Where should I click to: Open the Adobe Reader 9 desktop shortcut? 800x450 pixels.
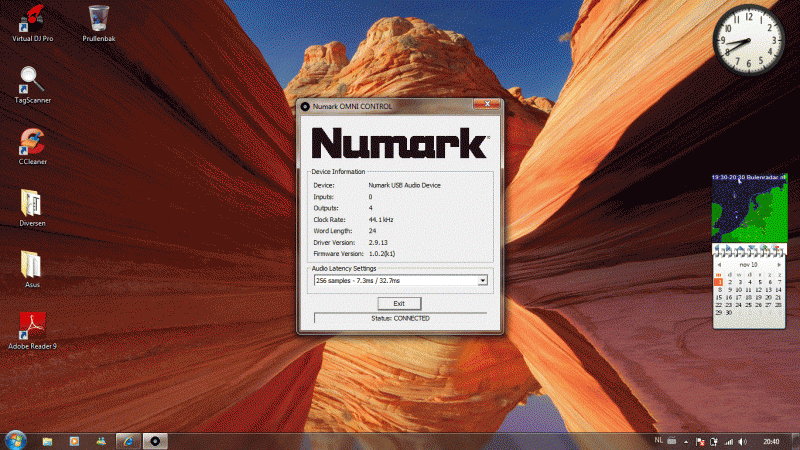[32, 331]
